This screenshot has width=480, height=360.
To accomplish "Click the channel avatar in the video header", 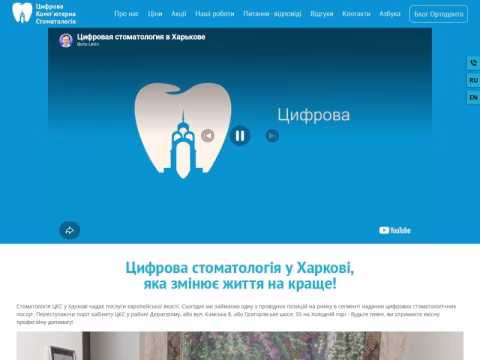I will click(66, 40).
